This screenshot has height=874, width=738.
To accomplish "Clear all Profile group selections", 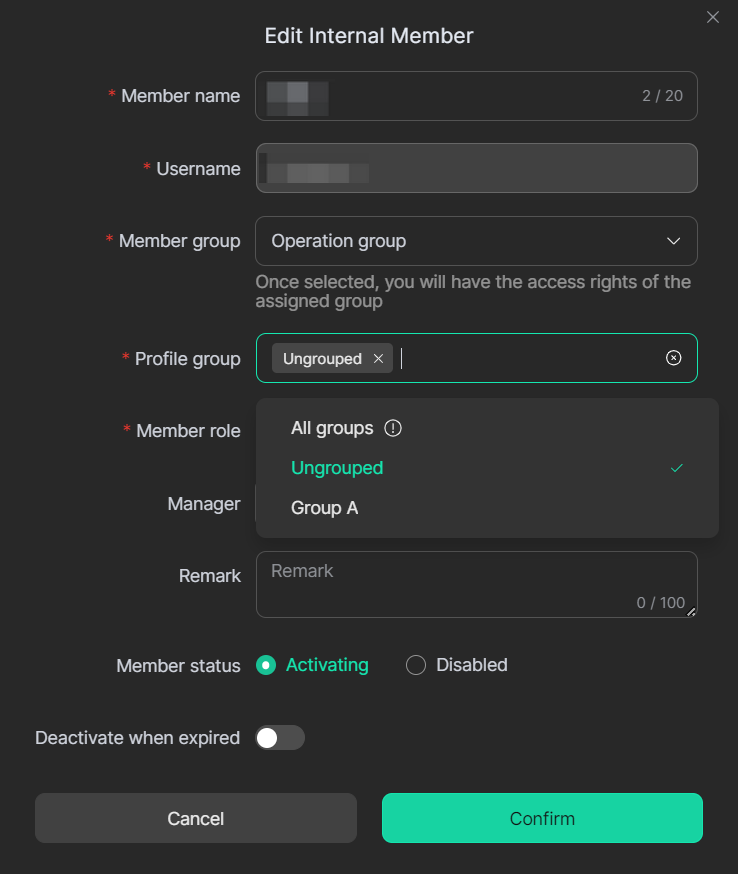I will click(x=673, y=358).
